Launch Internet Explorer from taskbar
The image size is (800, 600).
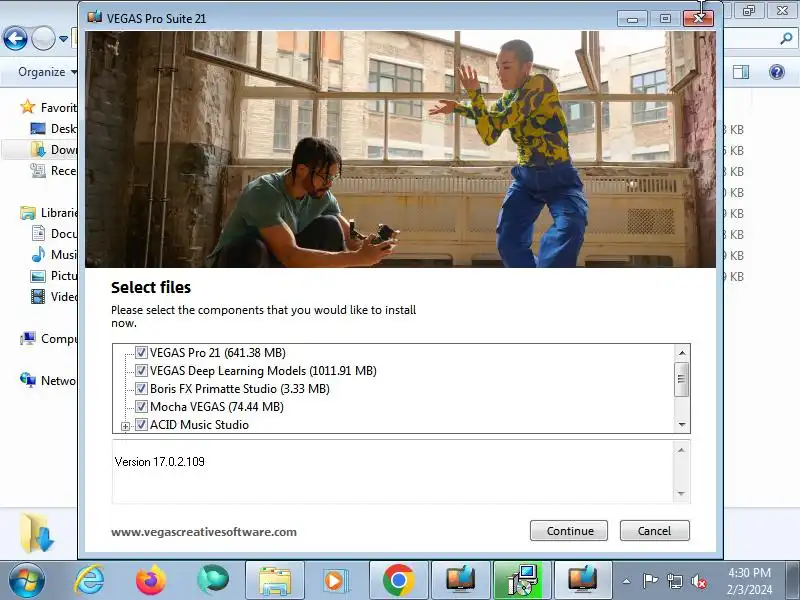tap(89, 581)
